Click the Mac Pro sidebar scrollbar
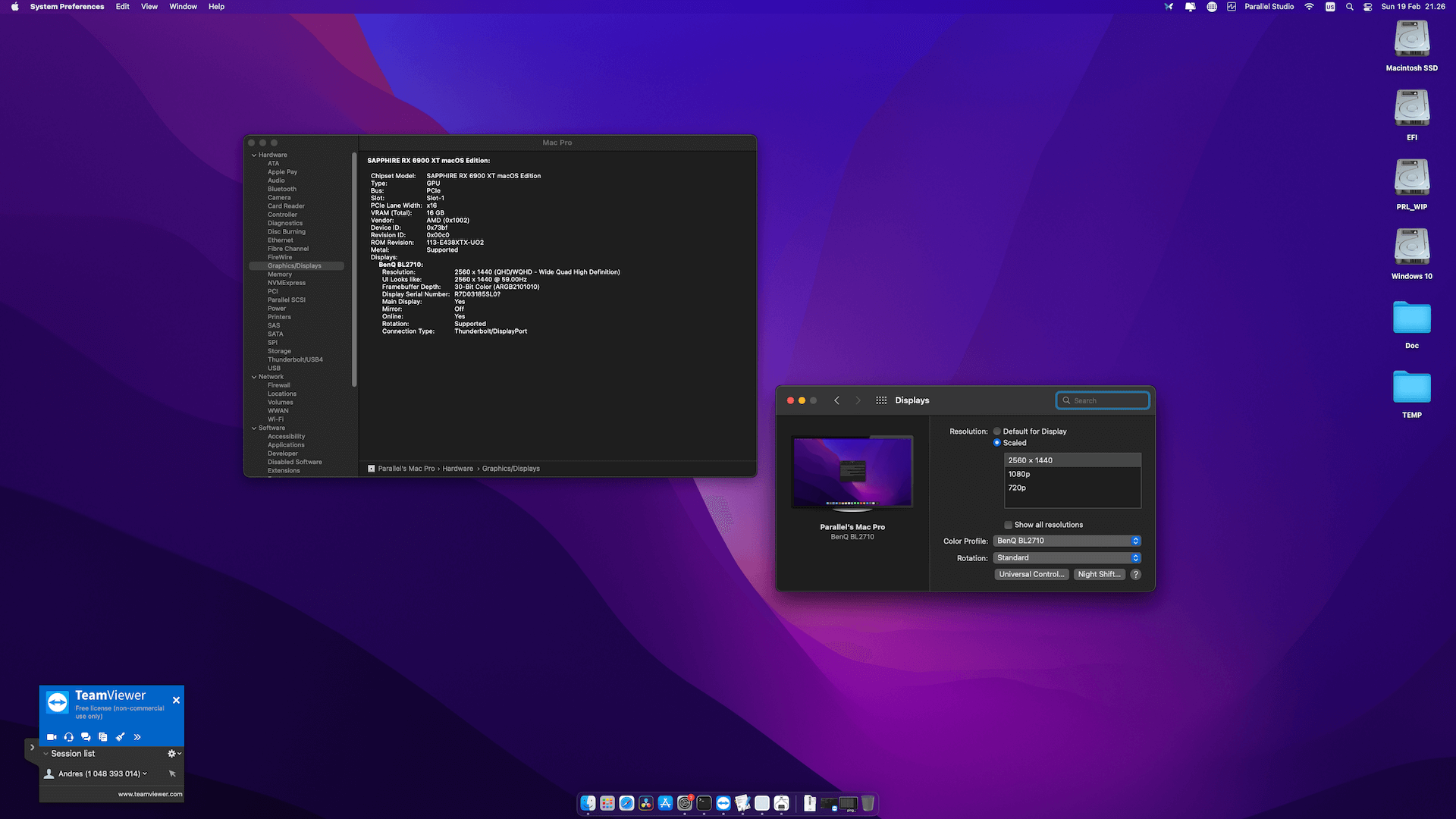1456x819 pixels. (x=354, y=269)
